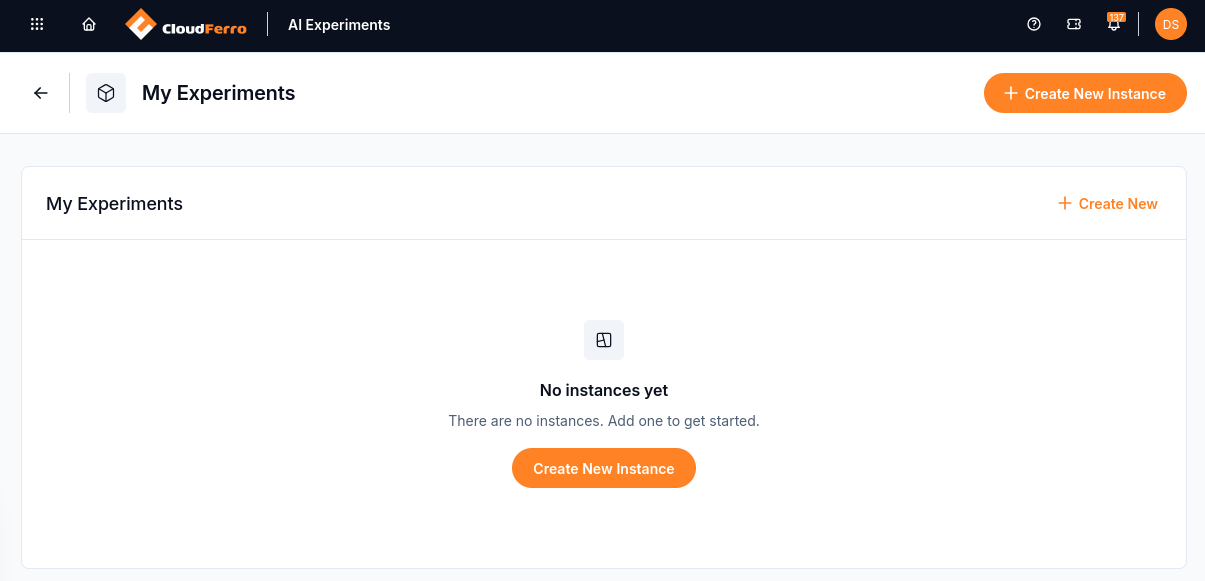
Task: Open the help question mark icon
Action: coord(1034,24)
